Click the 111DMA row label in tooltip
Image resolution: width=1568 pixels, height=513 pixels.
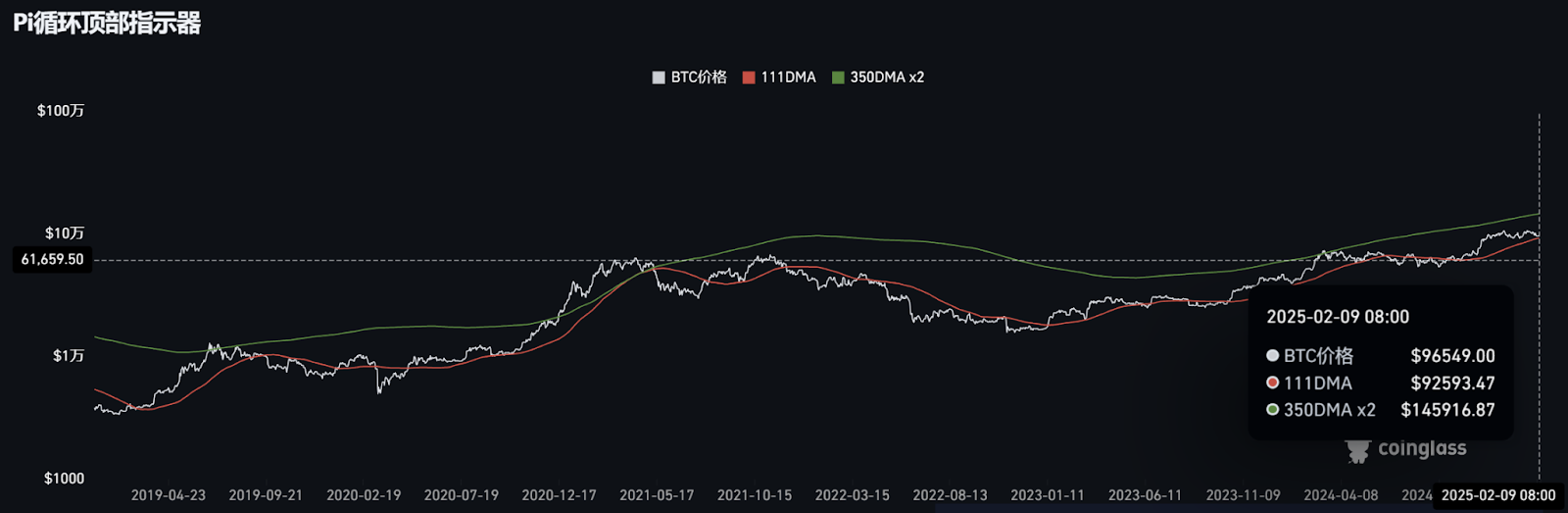[1318, 384]
